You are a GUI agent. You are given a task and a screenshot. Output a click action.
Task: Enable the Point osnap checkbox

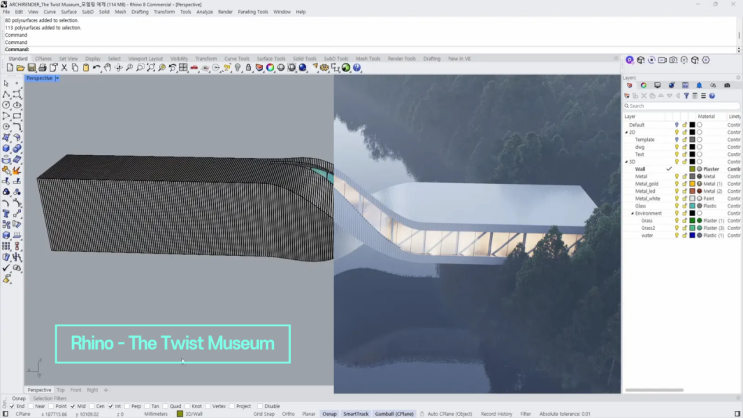pos(51,406)
